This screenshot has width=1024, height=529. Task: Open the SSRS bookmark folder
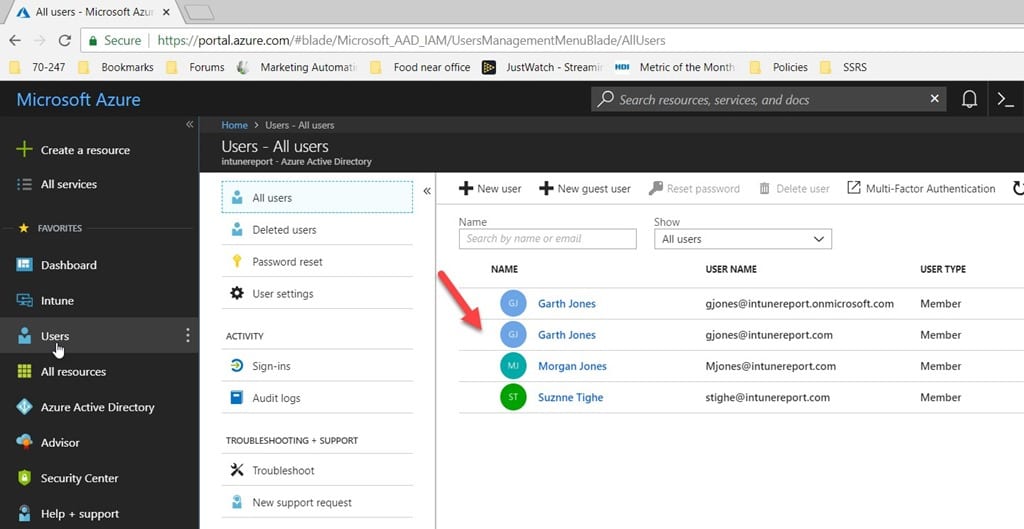point(843,67)
